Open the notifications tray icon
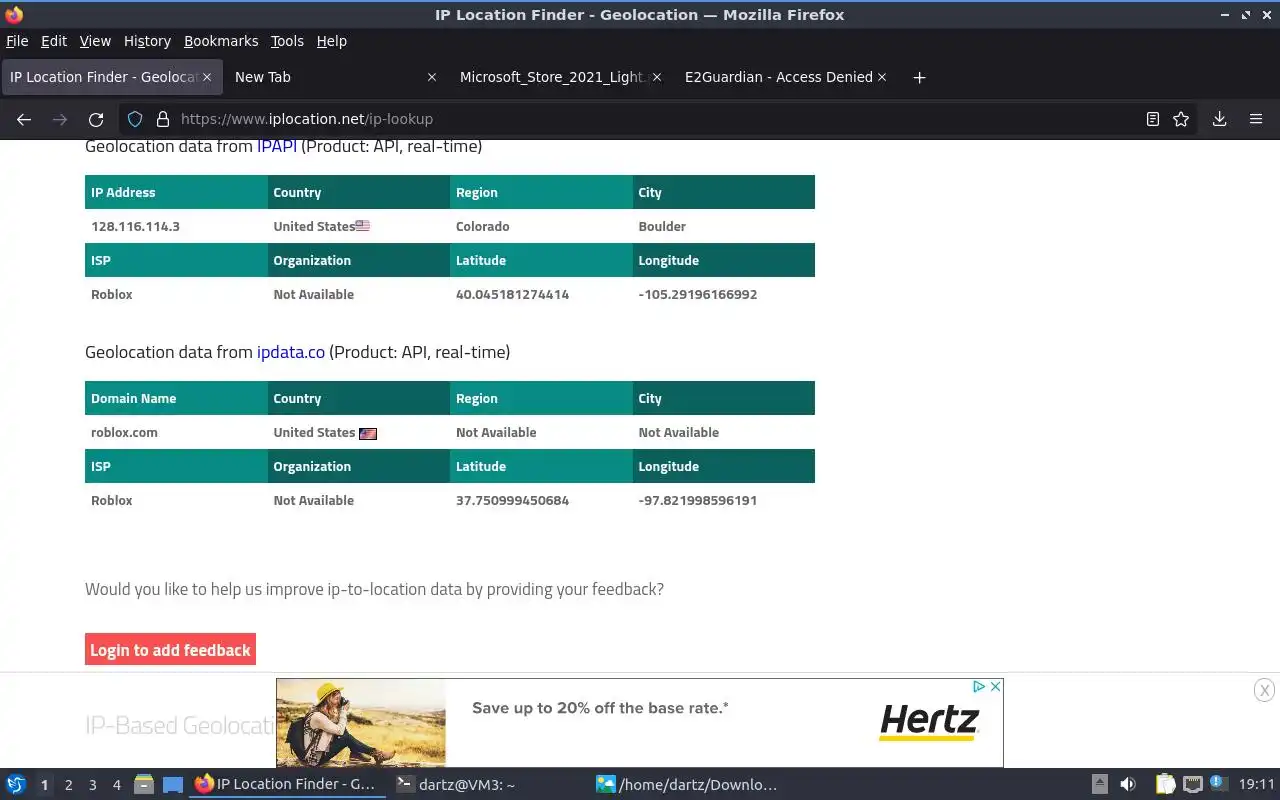The width and height of the screenshot is (1280, 800). (x=1217, y=784)
